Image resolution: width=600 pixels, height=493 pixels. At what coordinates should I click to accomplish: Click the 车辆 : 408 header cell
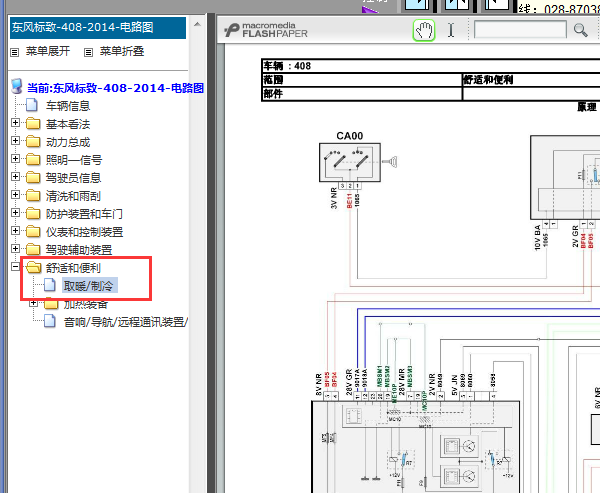431,66
